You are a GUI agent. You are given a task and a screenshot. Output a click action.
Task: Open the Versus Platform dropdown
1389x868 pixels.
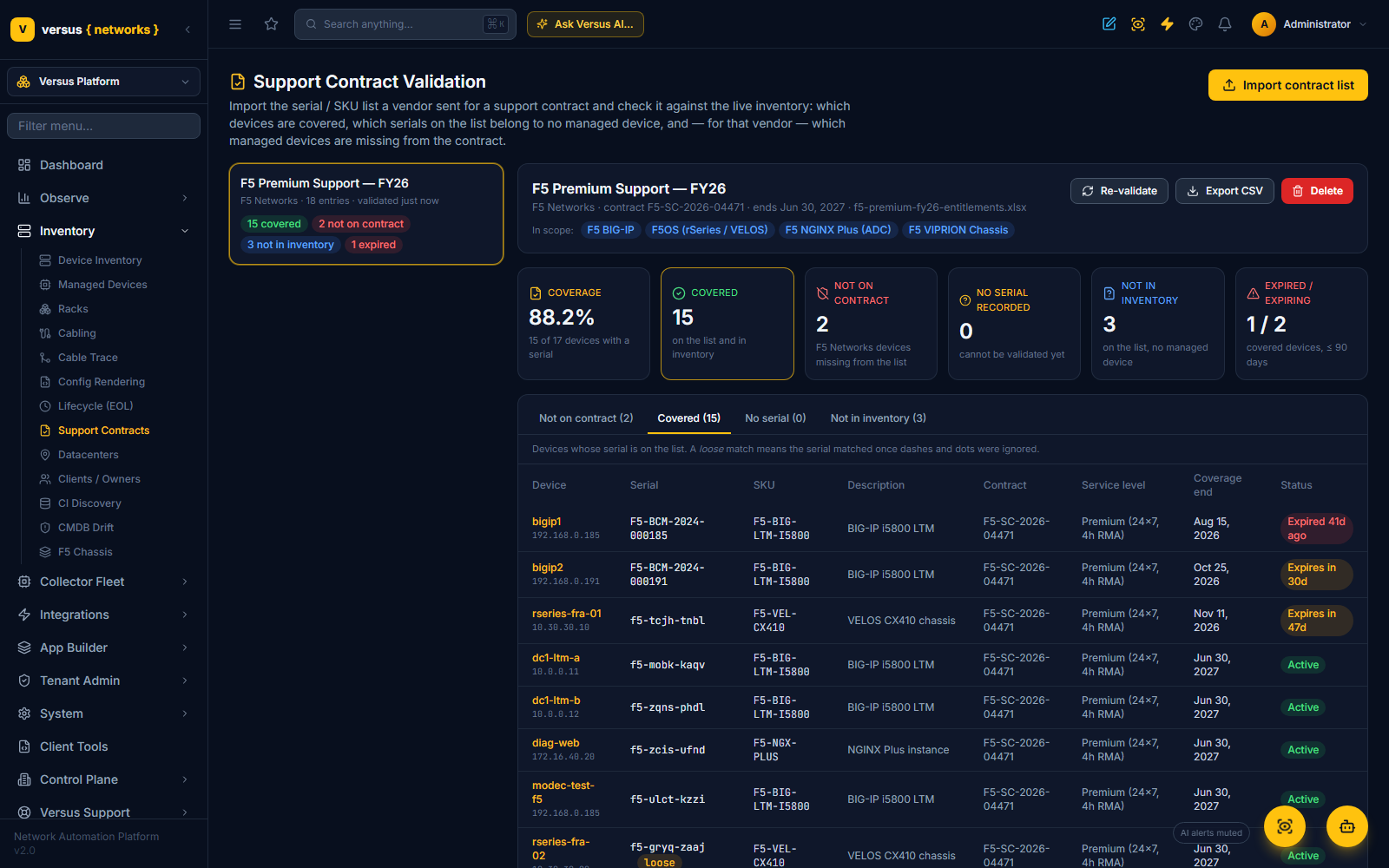[x=103, y=82]
